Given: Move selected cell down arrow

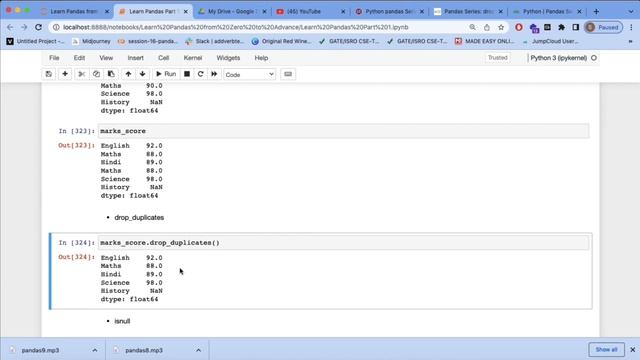Looking at the screenshot, I should click(x=142, y=74).
